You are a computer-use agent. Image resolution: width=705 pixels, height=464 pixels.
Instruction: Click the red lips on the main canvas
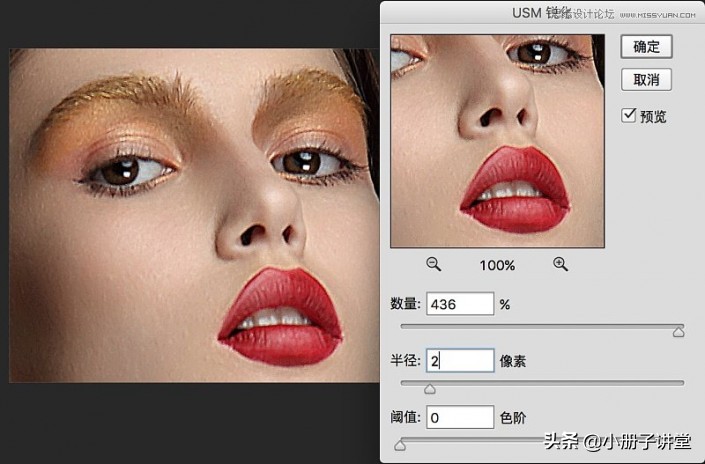click(280, 319)
